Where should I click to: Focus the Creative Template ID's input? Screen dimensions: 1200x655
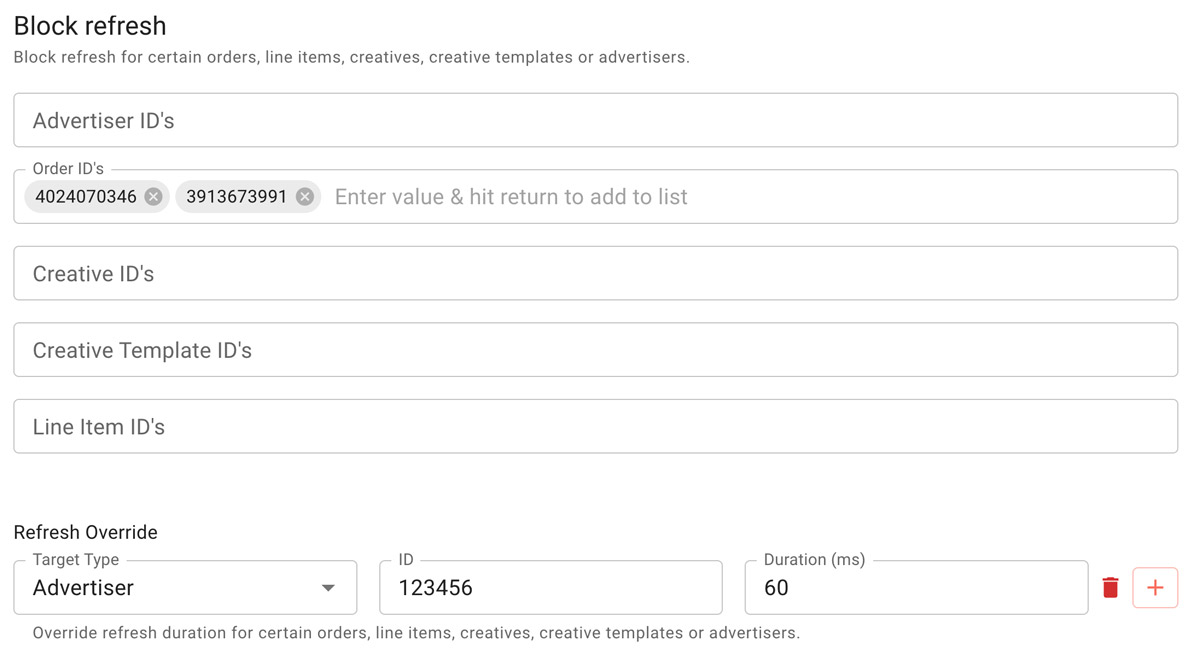click(596, 350)
